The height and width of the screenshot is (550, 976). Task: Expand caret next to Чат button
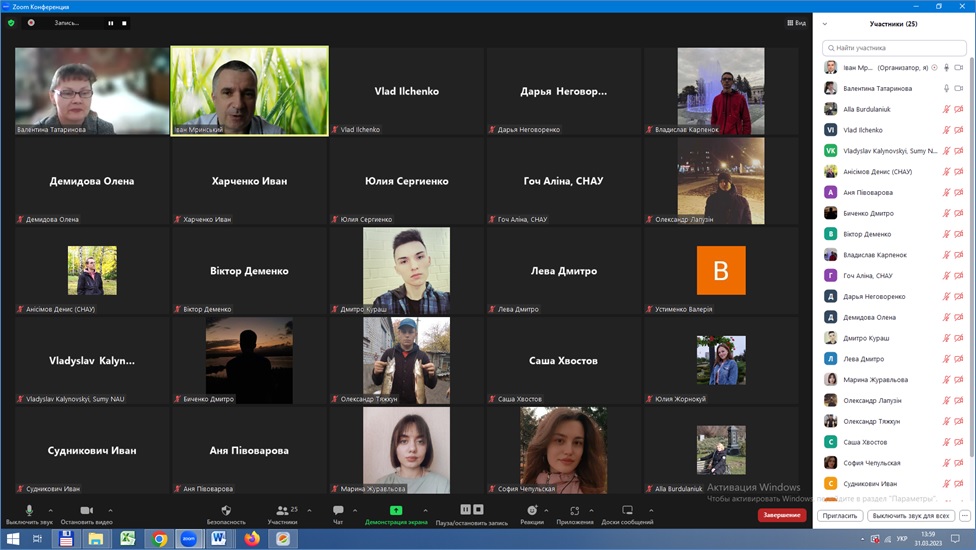[x=355, y=510]
